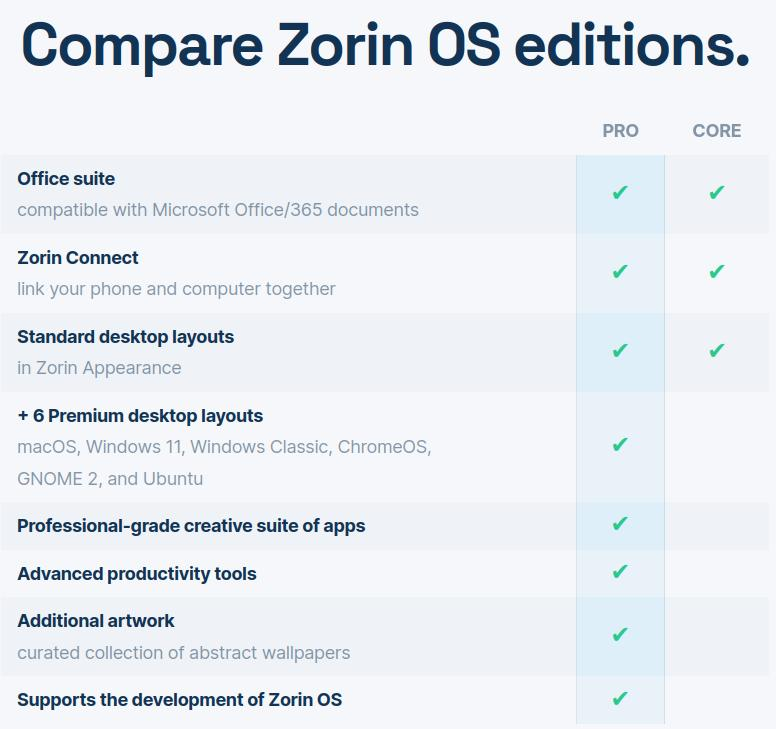Click Pro checkmark for Advanced productivity tools

620,572
